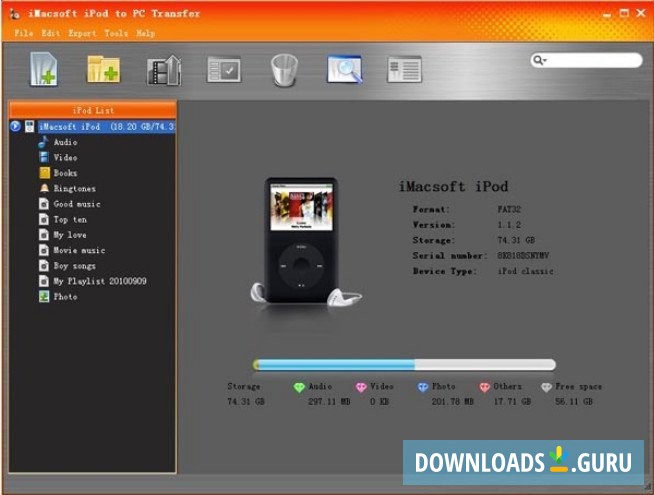Click the 297.11 MB audio size value

tap(329, 401)
